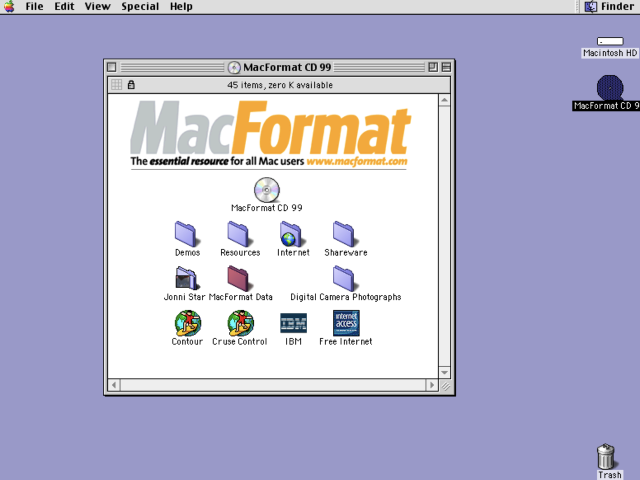The image size is (640, 480).
Task: Click the vertical scrollbar up arrow
Action: pos(444,100)
